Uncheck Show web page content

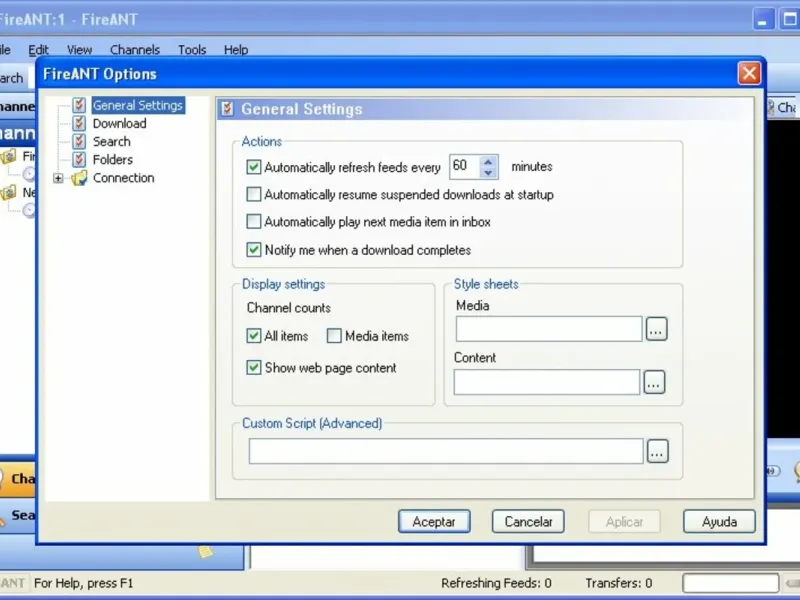tap(254, 367)
